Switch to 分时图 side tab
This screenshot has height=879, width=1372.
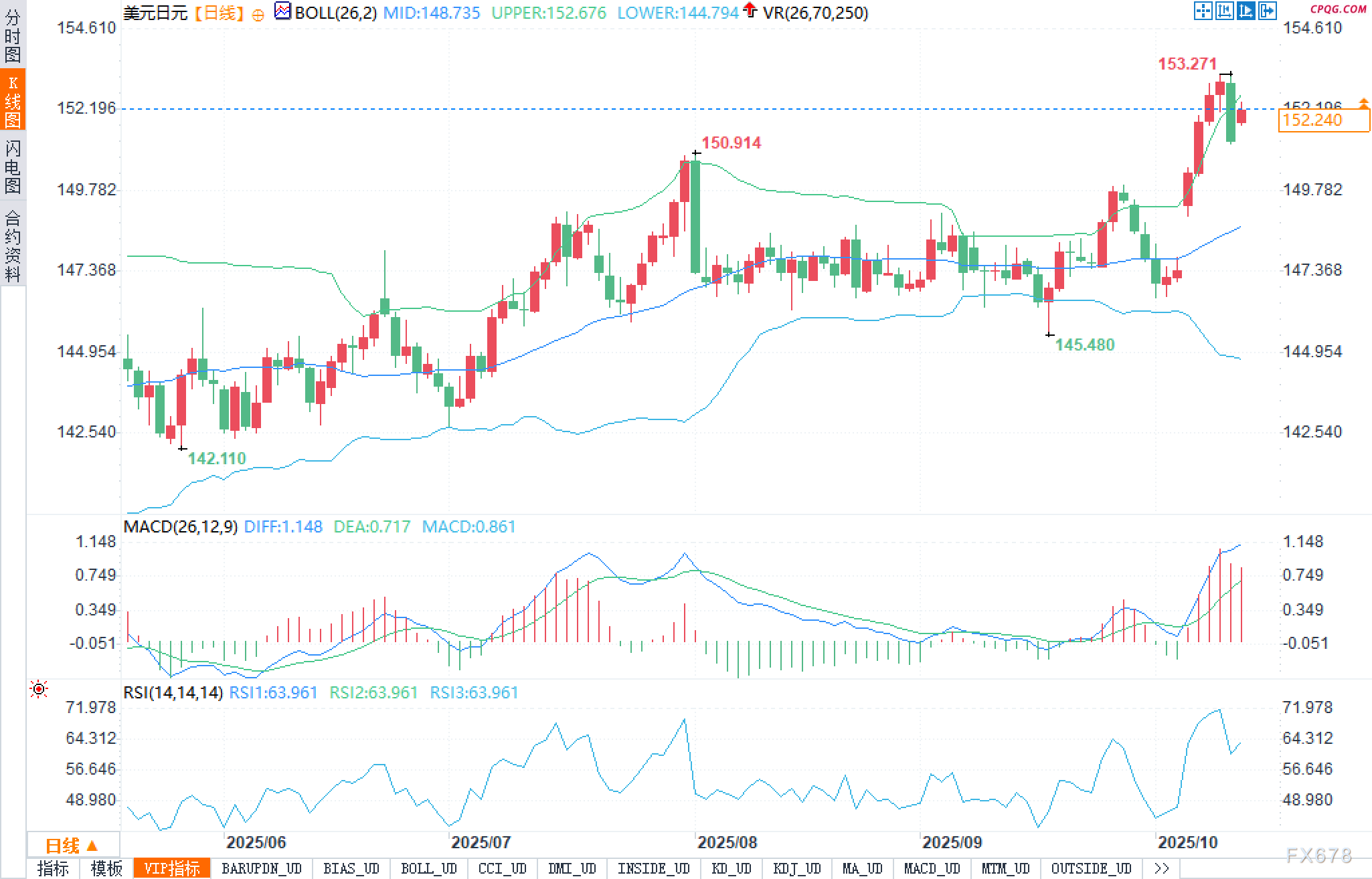click(13, 37)
